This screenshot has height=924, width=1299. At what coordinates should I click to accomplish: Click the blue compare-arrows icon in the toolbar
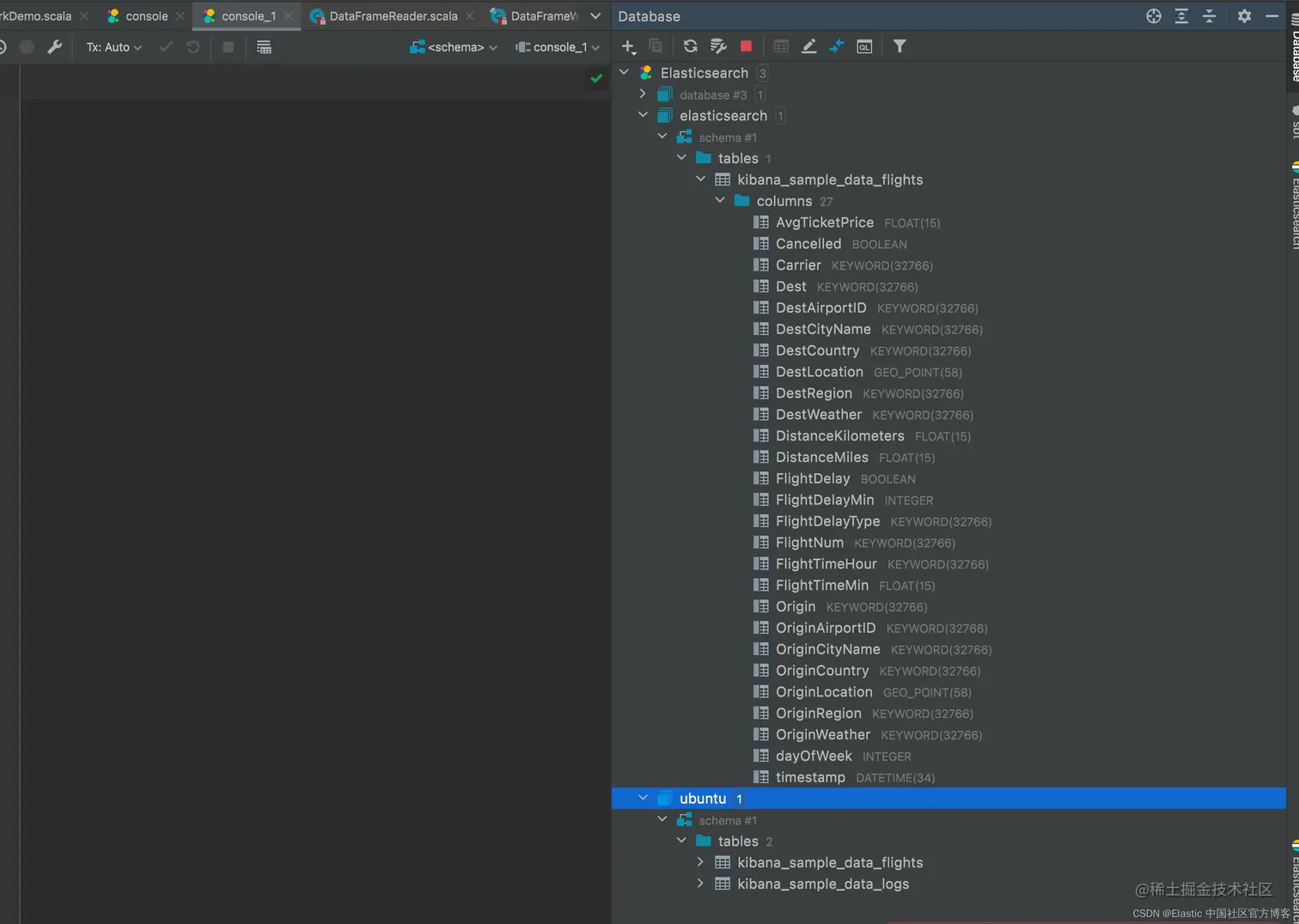point(837,46)
